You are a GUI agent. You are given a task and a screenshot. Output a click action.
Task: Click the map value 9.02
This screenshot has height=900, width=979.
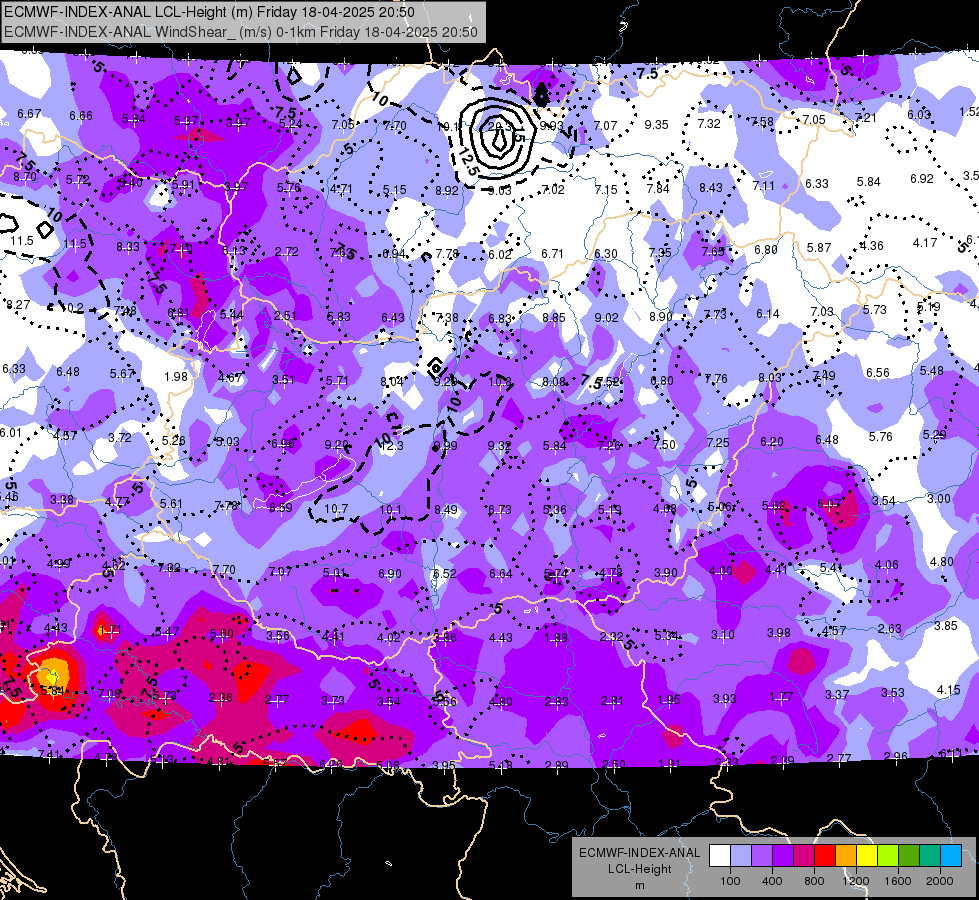point(606,318)
